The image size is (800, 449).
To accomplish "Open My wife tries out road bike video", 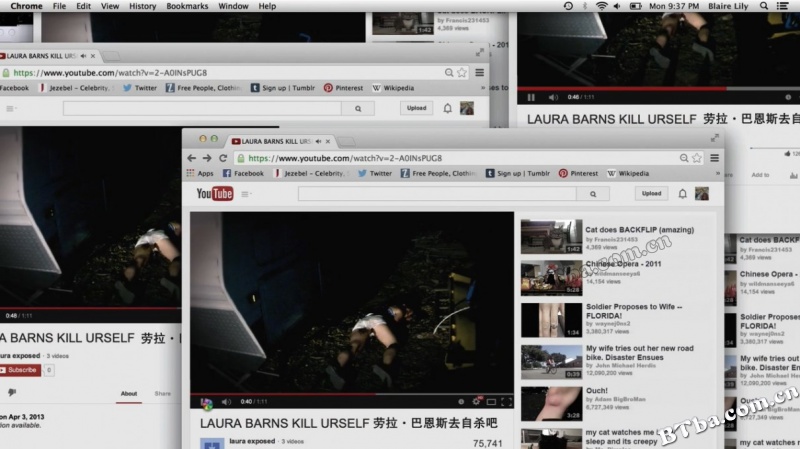I will [640, 353].
